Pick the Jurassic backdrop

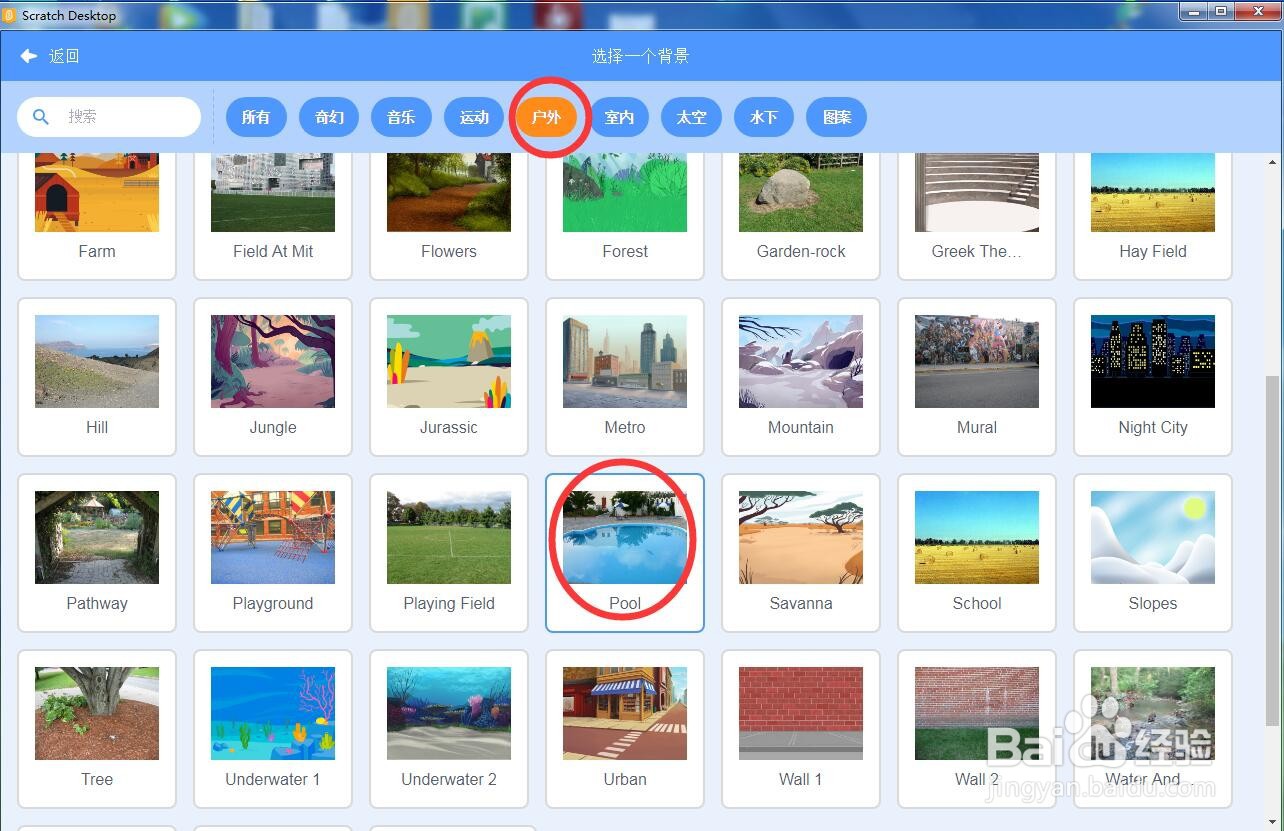click(x=449, y=377)
